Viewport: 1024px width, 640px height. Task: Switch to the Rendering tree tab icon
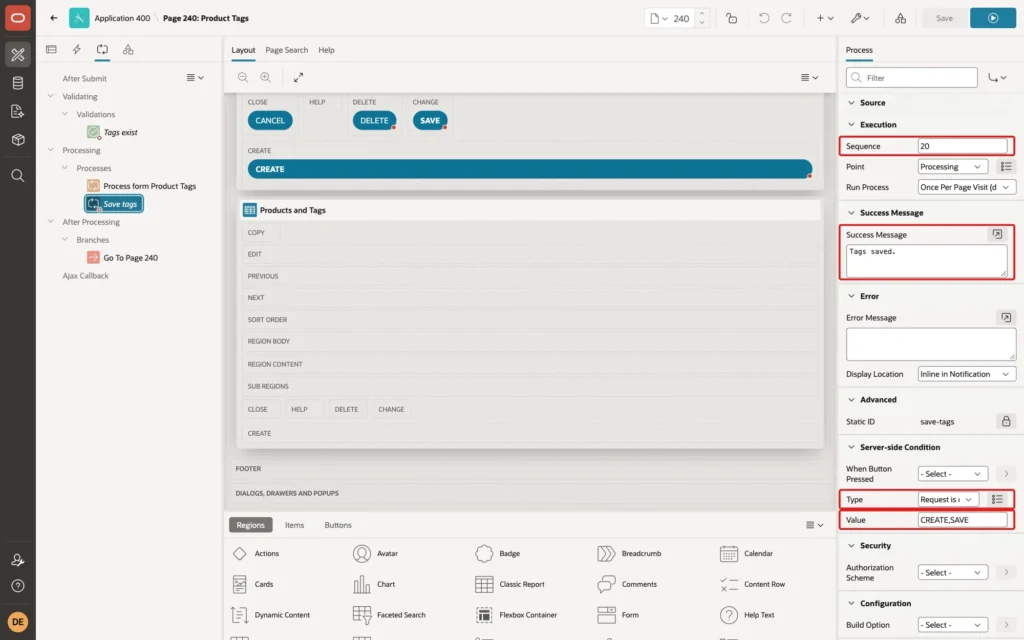click(x=51, y=50)
